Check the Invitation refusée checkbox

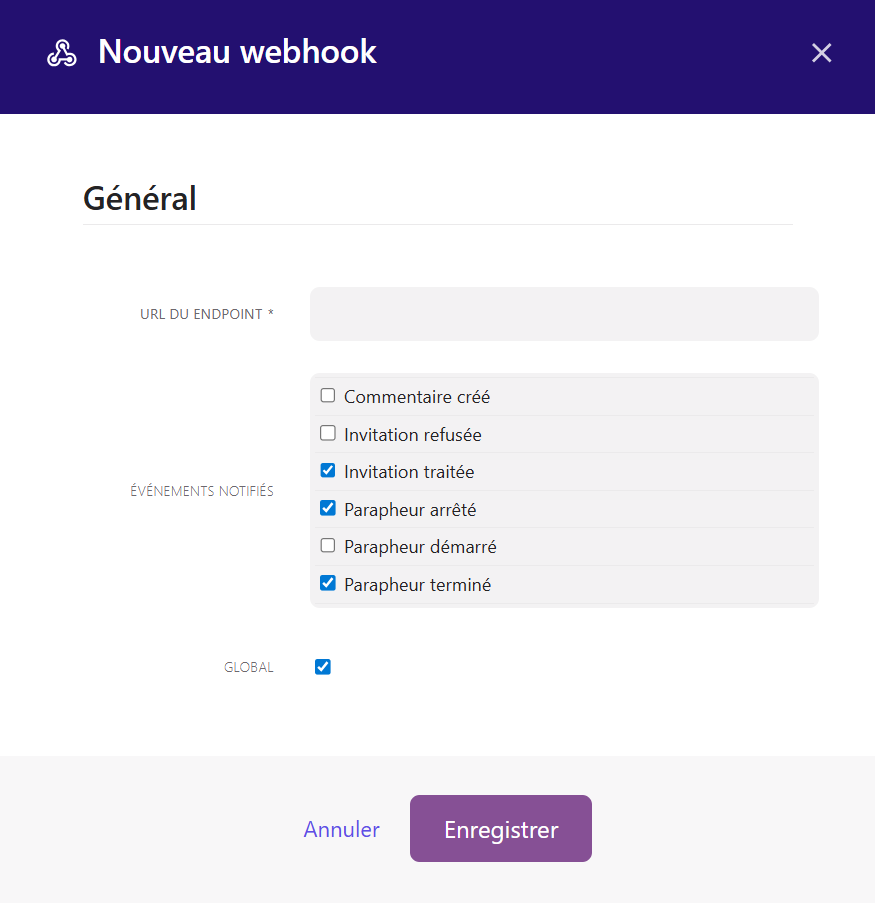point(328,434)
